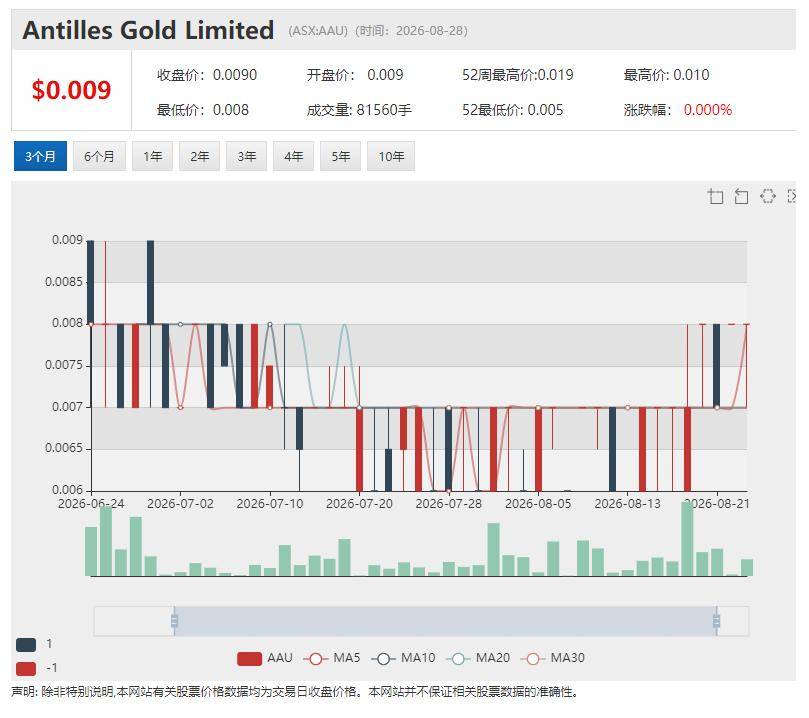Click the red $0.009 current price

coord(71,90)
